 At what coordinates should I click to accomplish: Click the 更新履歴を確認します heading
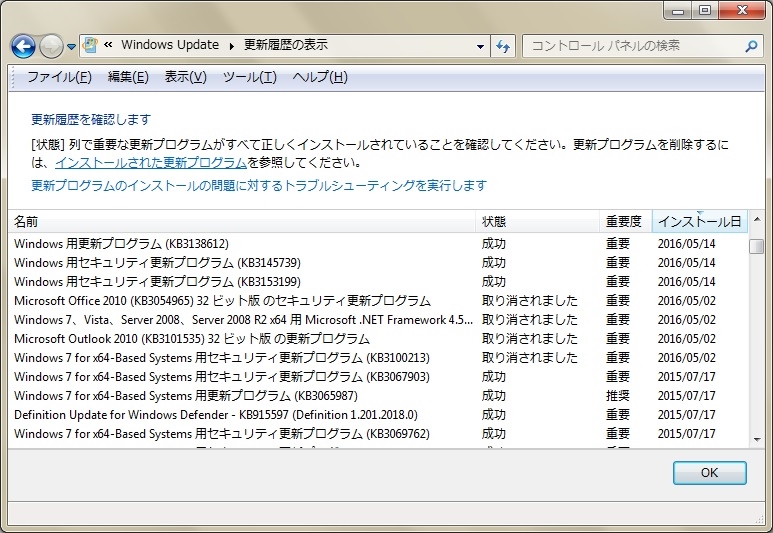point(91,119)
